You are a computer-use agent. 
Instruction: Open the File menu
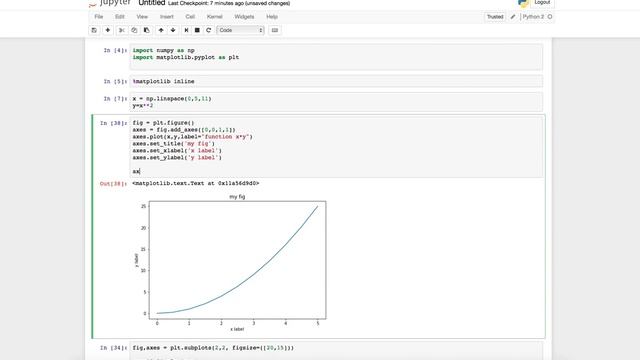point(99,17)
